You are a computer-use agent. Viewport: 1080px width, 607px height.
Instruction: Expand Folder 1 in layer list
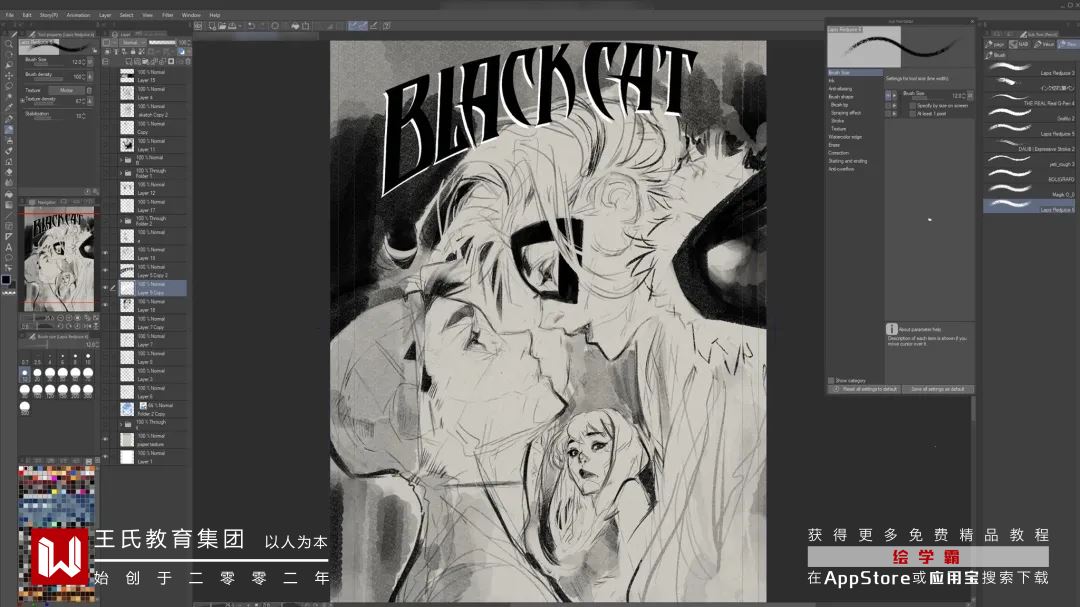tap(121, 173)
